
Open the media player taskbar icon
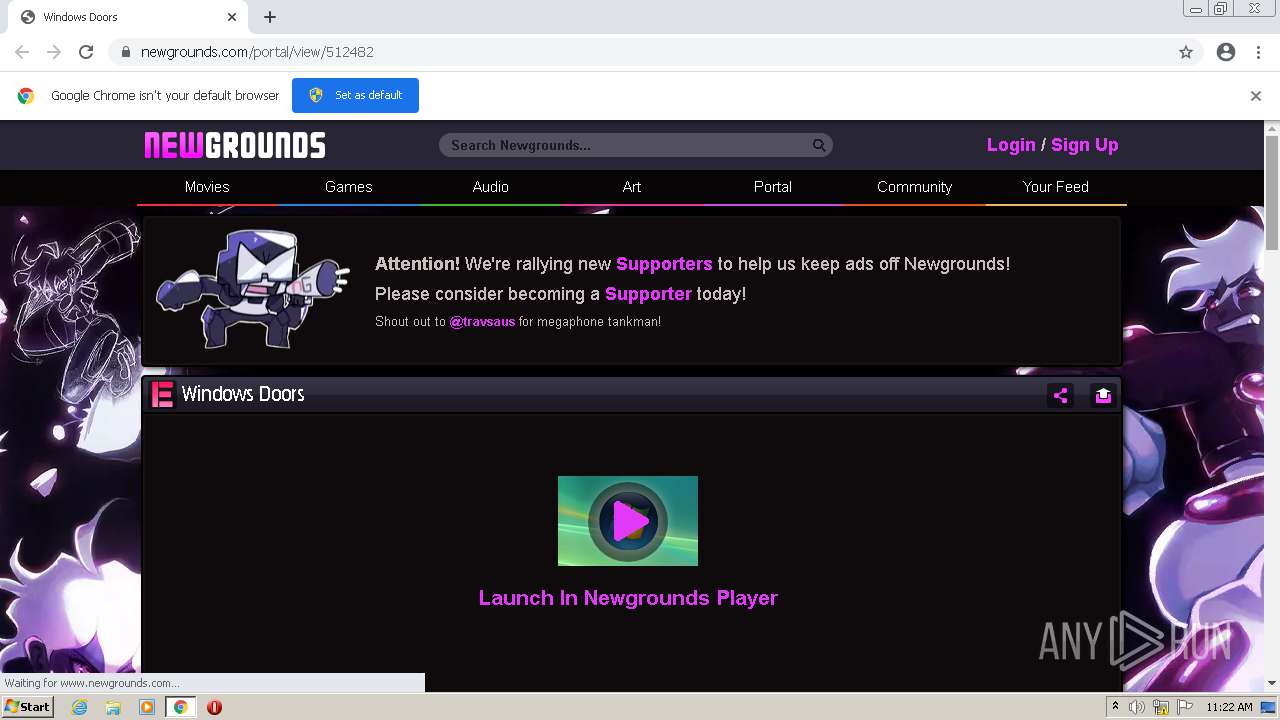[x=147, y=707]
